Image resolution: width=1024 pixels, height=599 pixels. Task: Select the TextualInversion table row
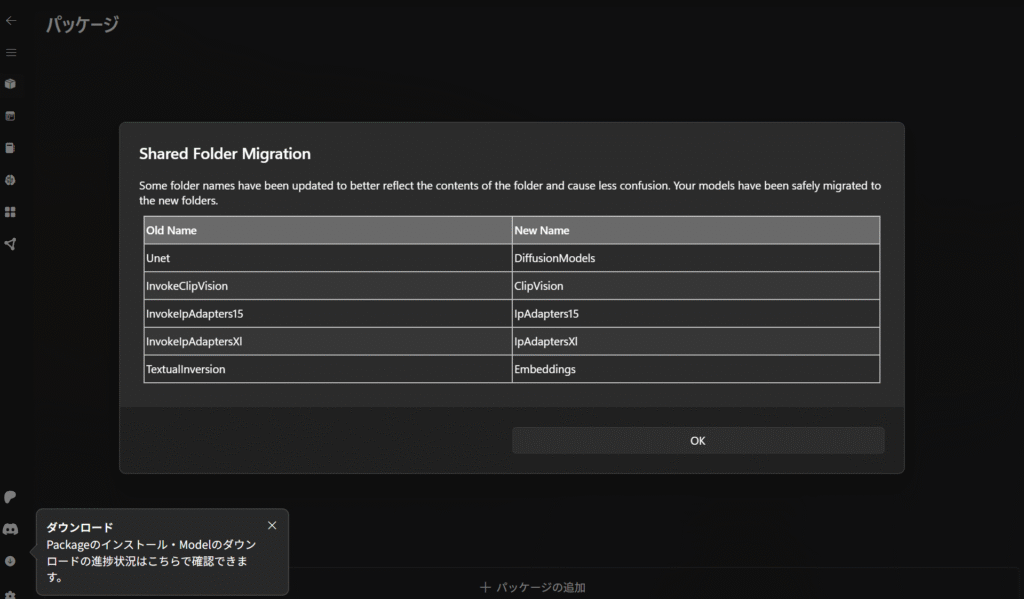pyautogui.click(x=327, y=369)
